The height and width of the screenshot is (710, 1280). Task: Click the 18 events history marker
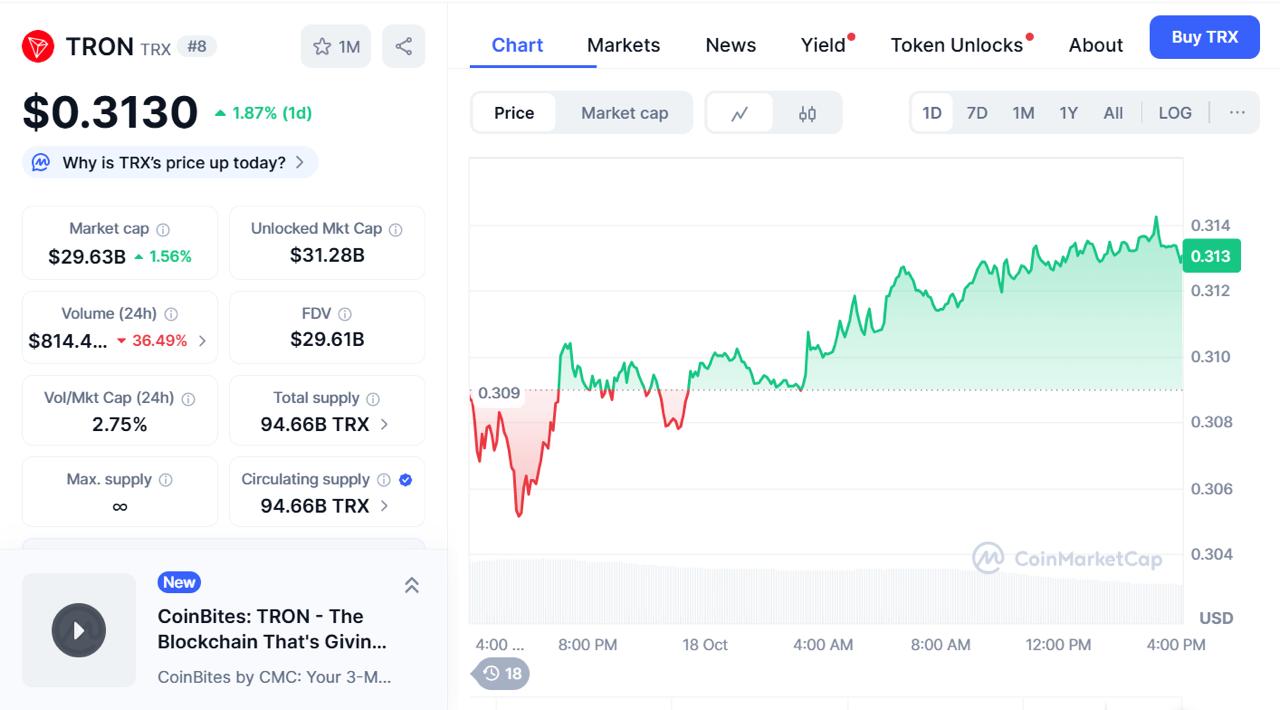(x=502, y=673)
